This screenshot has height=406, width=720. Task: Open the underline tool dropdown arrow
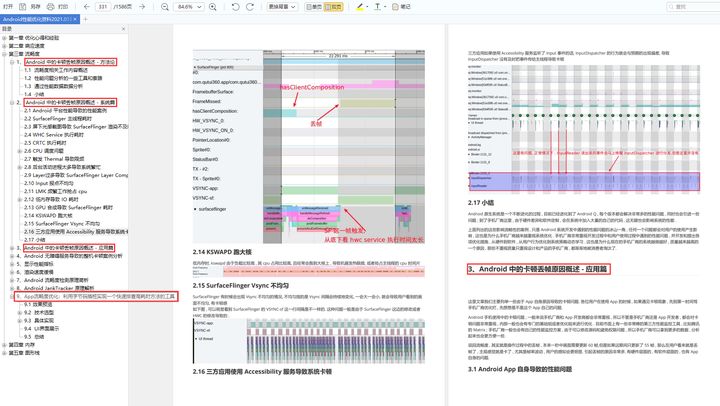point(385,7)
